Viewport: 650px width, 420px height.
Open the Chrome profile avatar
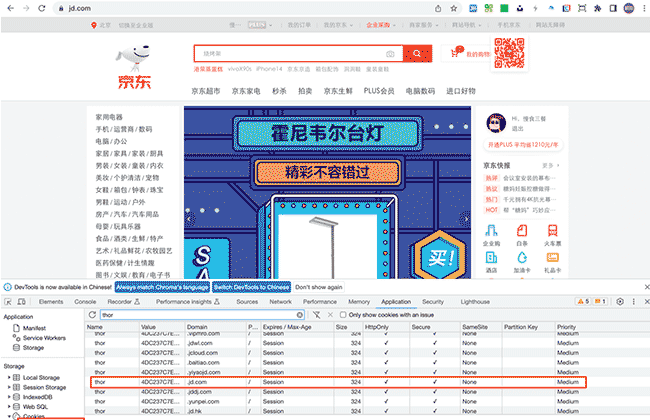pos(629,8)
